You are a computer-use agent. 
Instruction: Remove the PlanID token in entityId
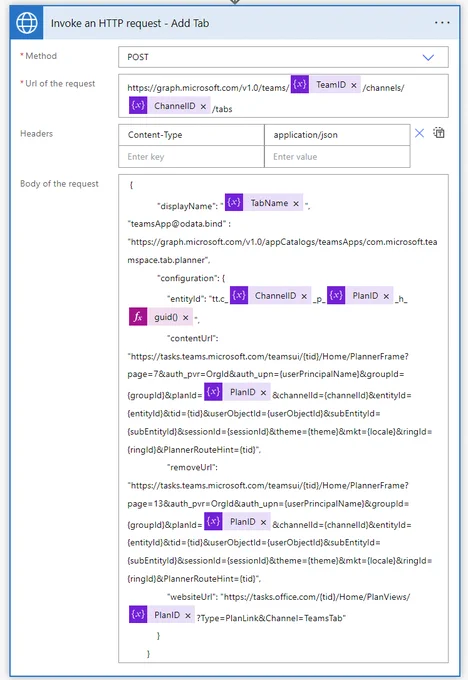coord(386,296)
